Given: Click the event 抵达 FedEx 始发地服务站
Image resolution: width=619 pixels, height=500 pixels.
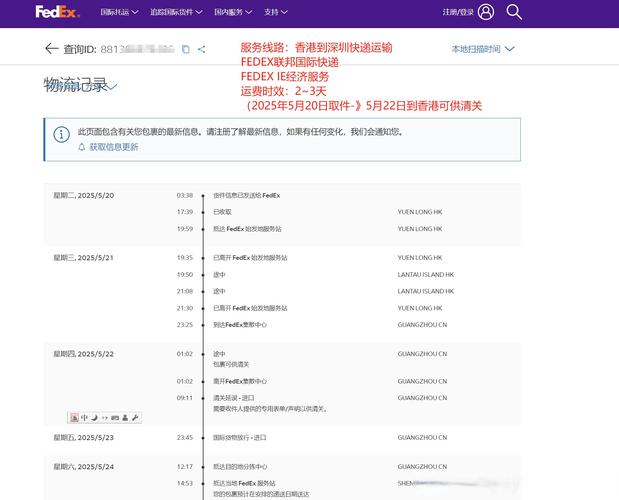Looking at the screenshot, I should pyautogui.click(x=247, y=229).
